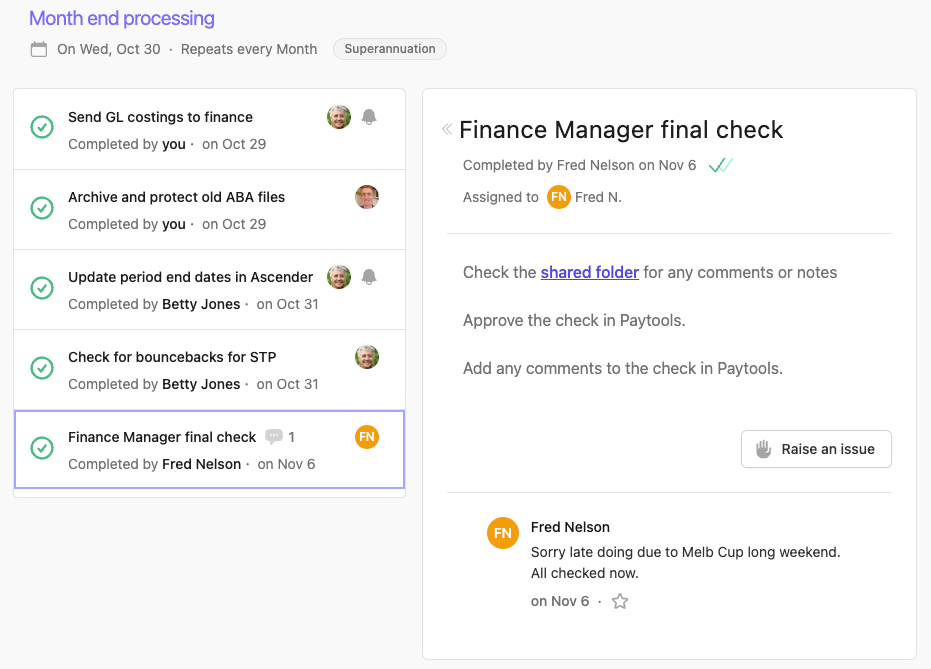Collapse detail panel with double chevron icon
The image size is (931, 669).
pos(447,129)
